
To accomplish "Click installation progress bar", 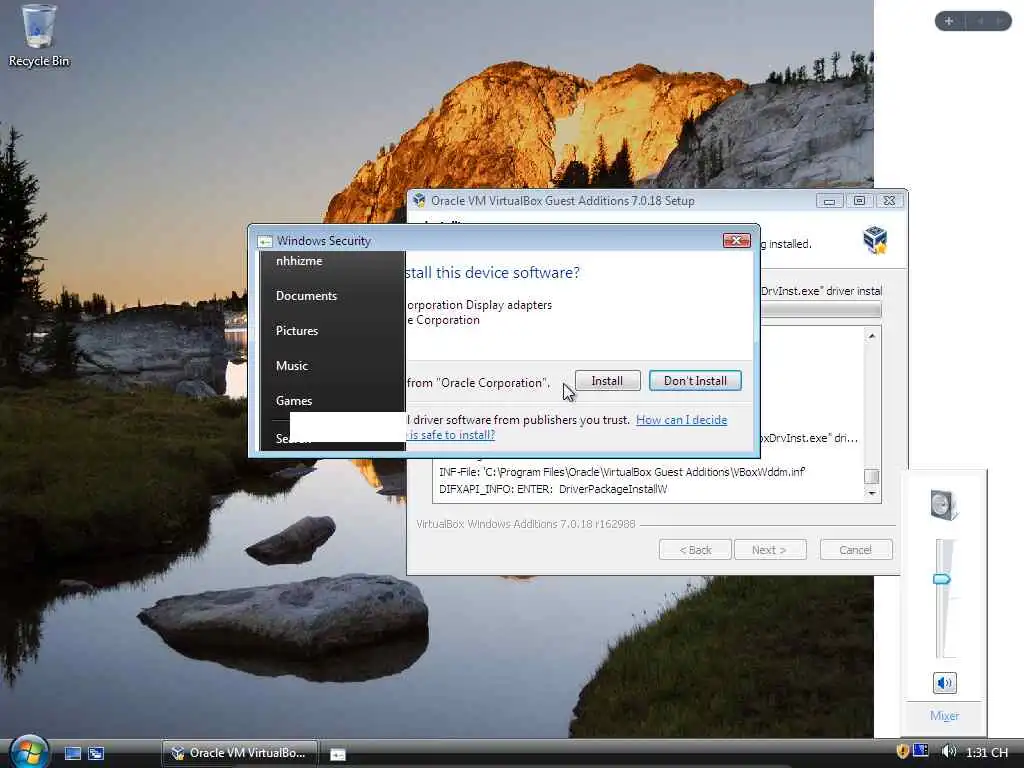I will [x=821, y=310].
